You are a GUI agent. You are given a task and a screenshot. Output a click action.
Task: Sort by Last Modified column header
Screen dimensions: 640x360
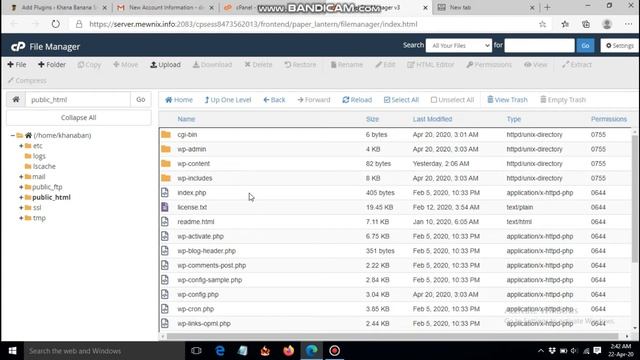[432, 119]
